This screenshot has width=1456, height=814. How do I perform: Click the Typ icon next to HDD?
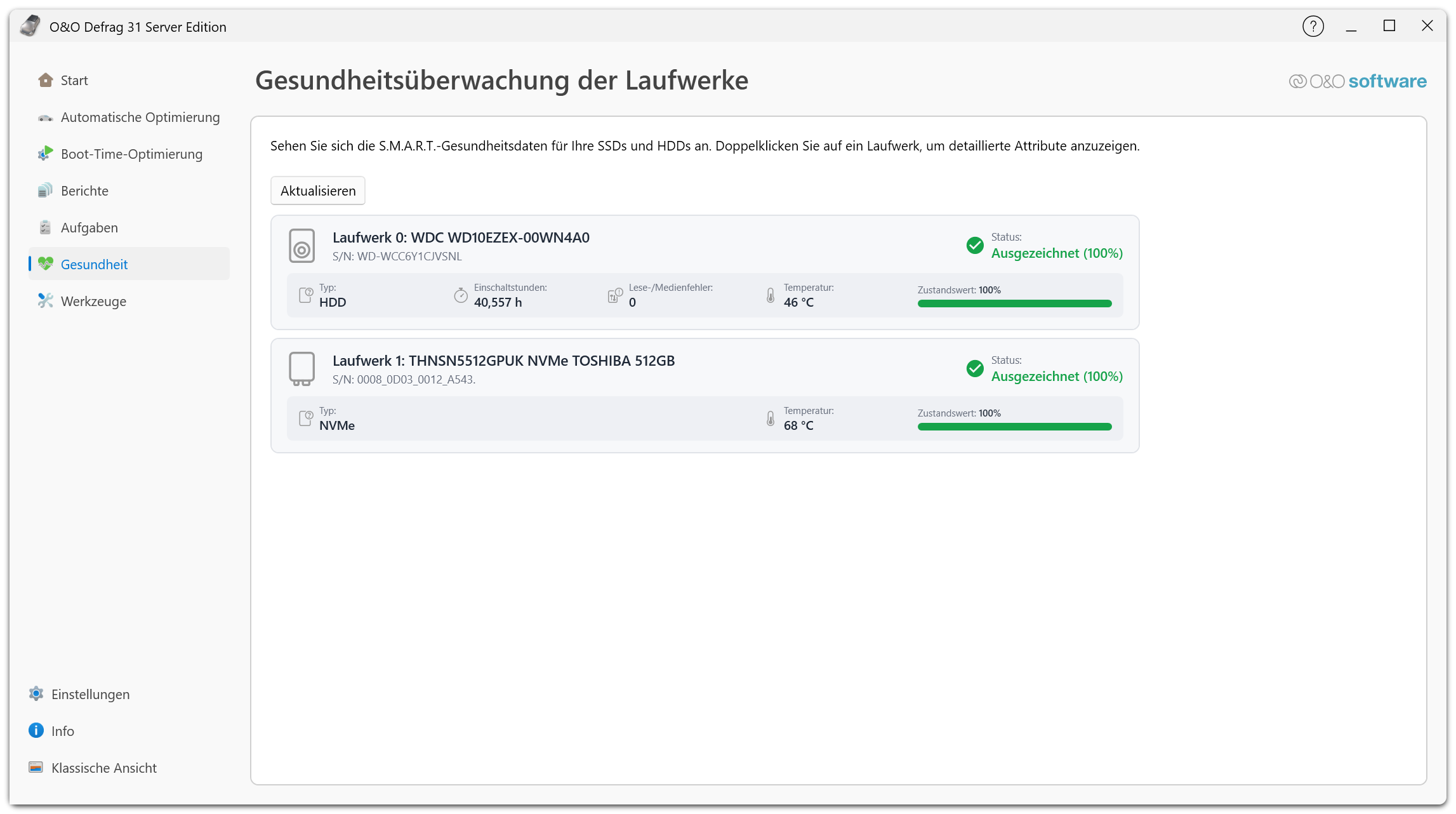pos(306,295)
